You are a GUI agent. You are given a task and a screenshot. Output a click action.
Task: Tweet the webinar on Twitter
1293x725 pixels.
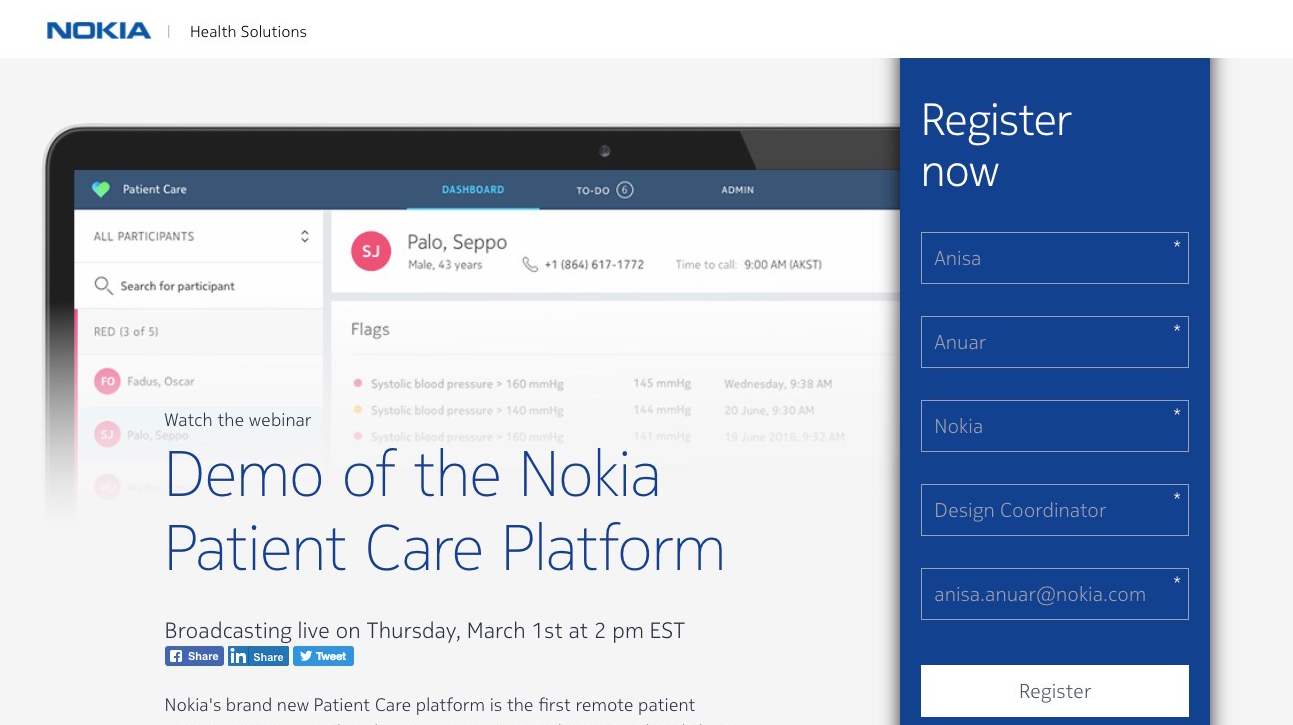pyautogui.click(x=323, y=656)
